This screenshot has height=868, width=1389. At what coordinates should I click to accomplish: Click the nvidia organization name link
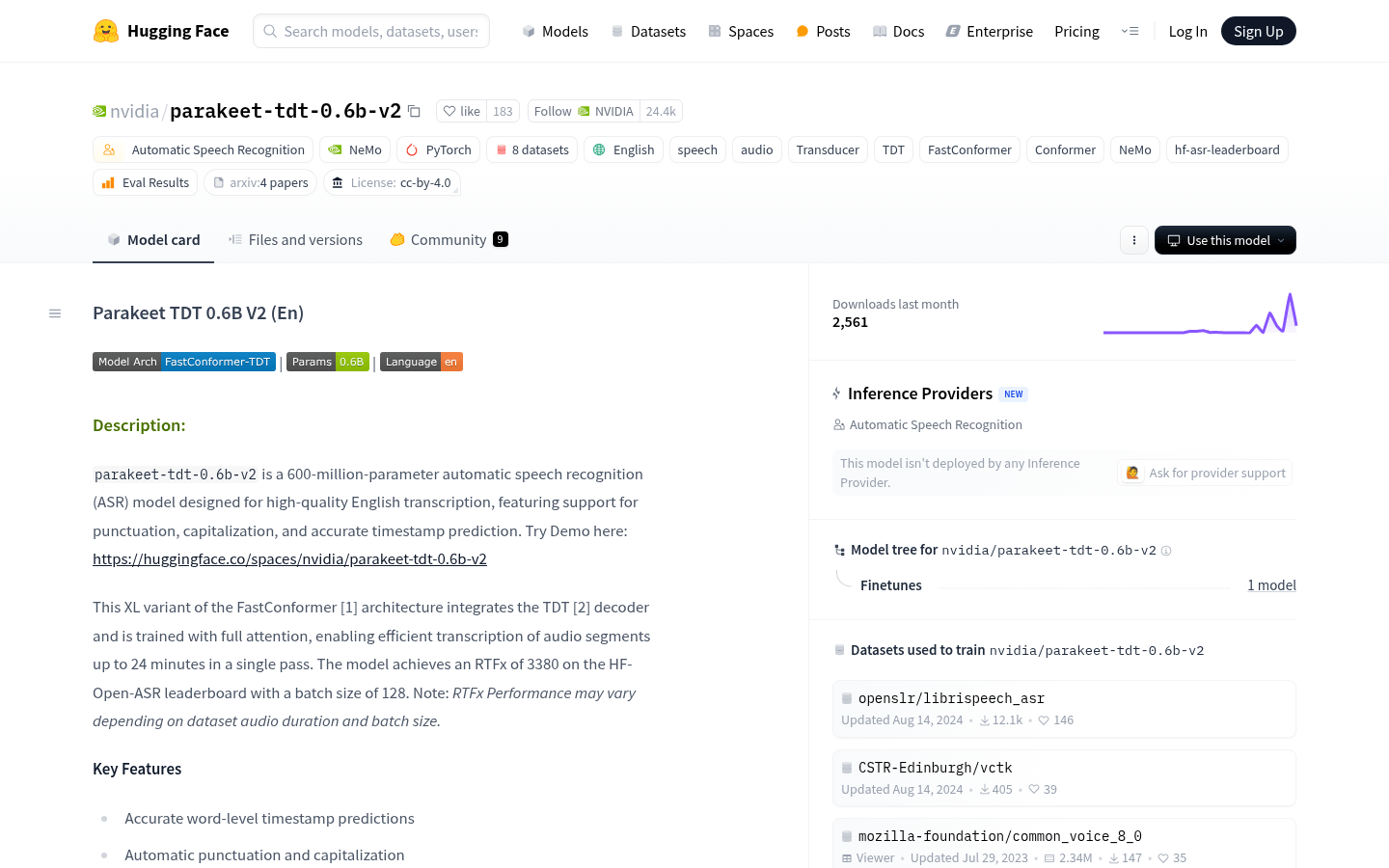(134, 111)
